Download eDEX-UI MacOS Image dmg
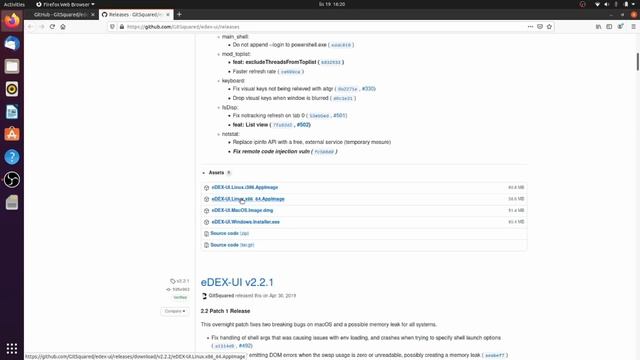 tap(242, 210)
